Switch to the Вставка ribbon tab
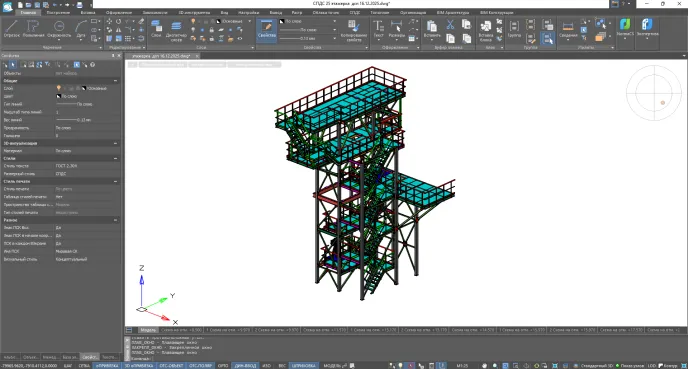Screen dimensions: 688x369 [x=88, y=13]
